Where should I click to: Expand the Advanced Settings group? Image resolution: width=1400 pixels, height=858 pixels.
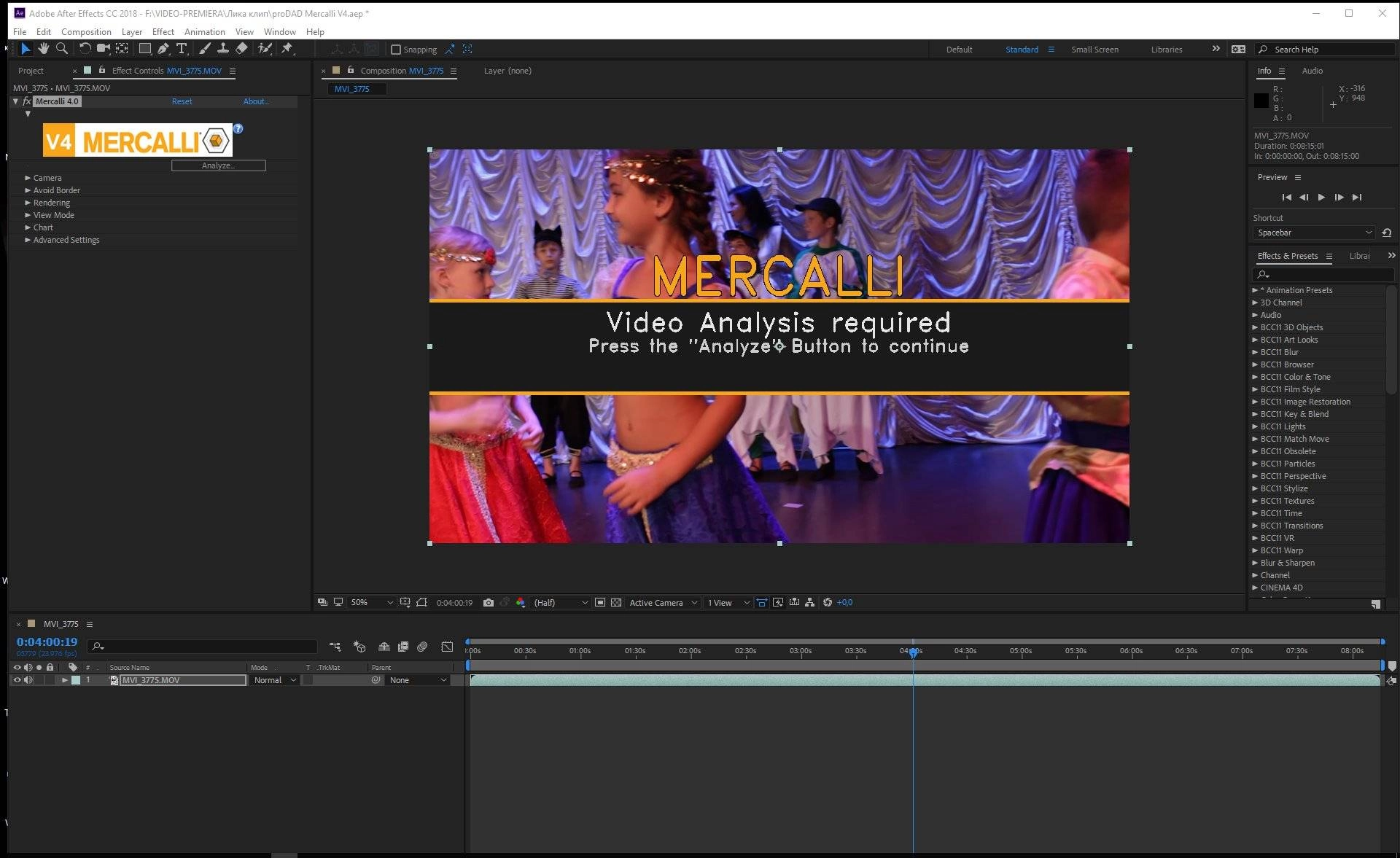tap(28, 240)
